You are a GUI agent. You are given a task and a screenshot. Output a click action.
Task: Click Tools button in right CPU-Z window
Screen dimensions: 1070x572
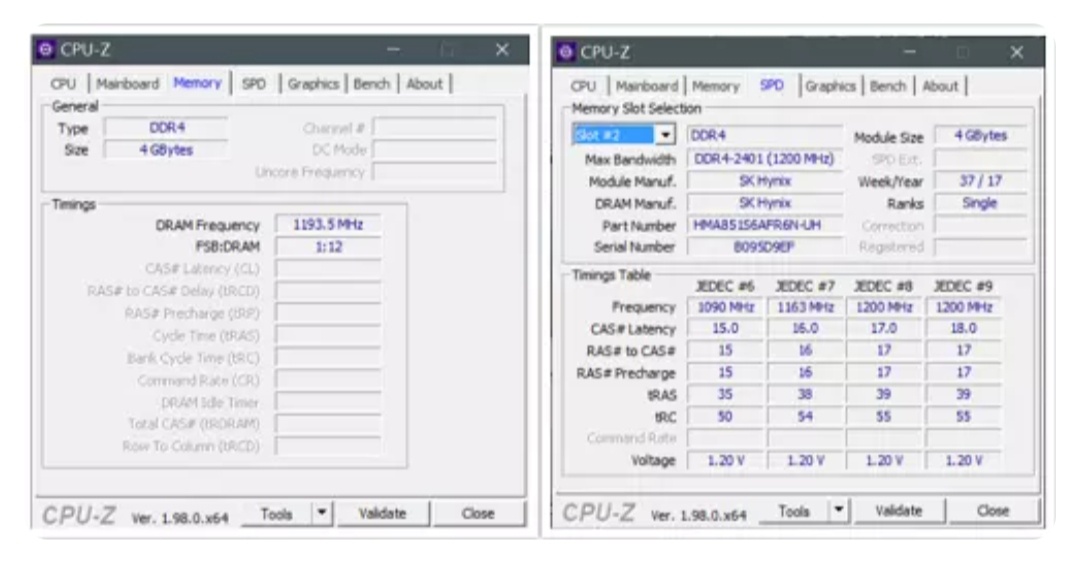(x=794, y=511)
